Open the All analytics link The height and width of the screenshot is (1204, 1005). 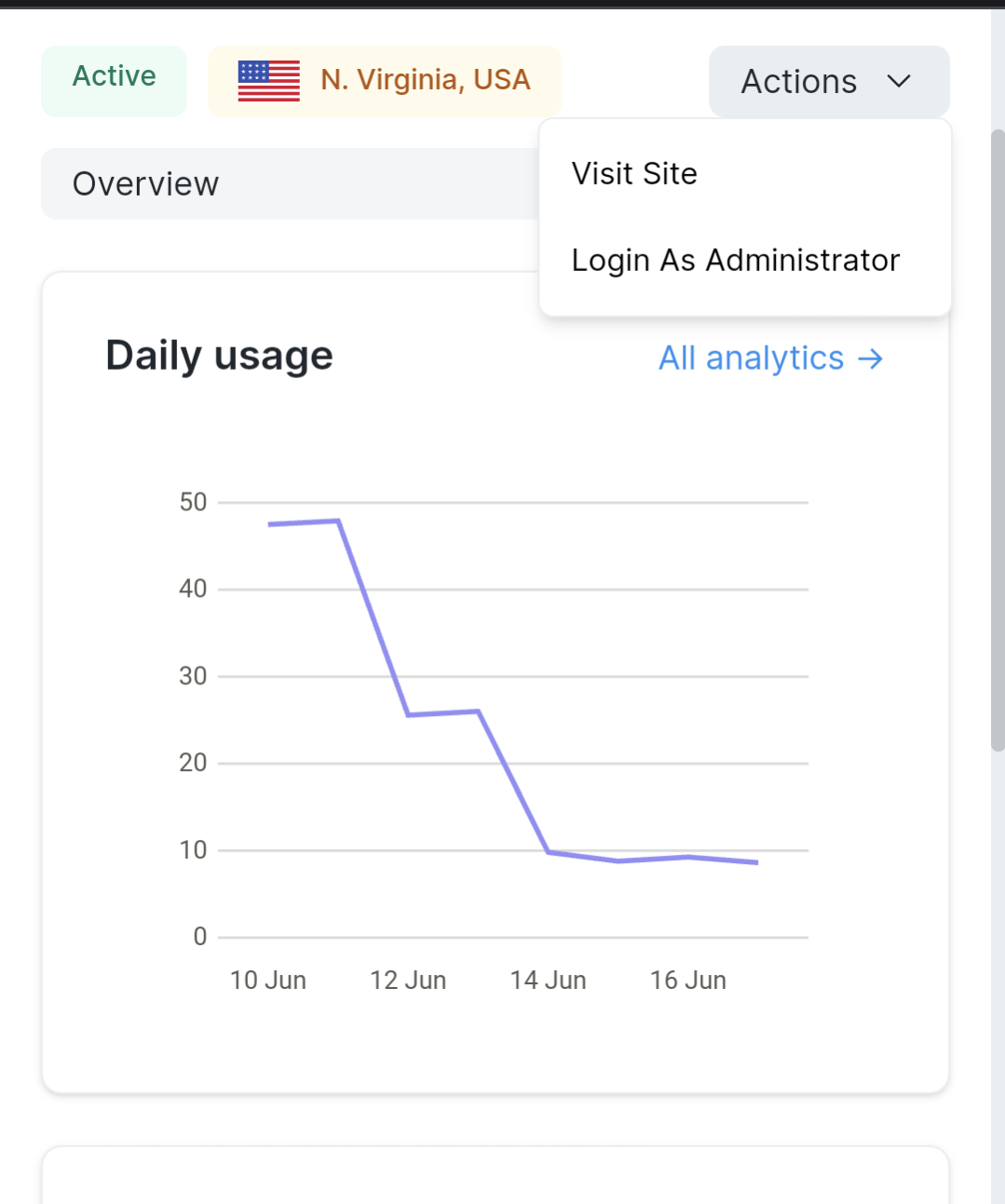[x=770, y=358]
